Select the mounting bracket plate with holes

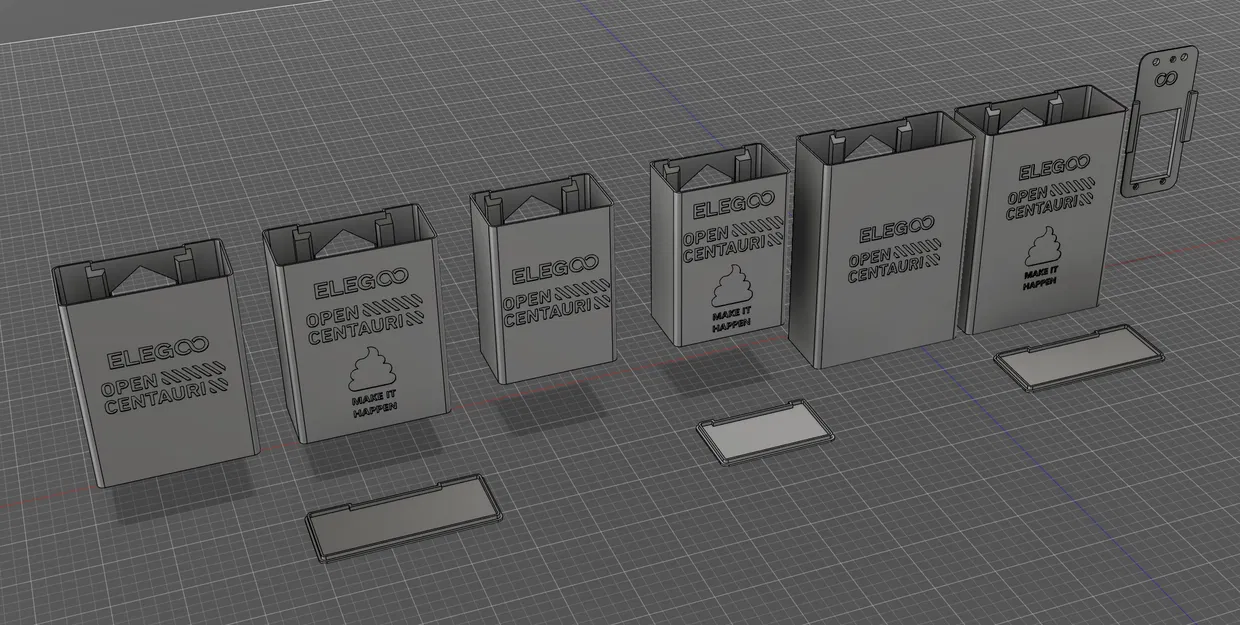point(1160,120)
